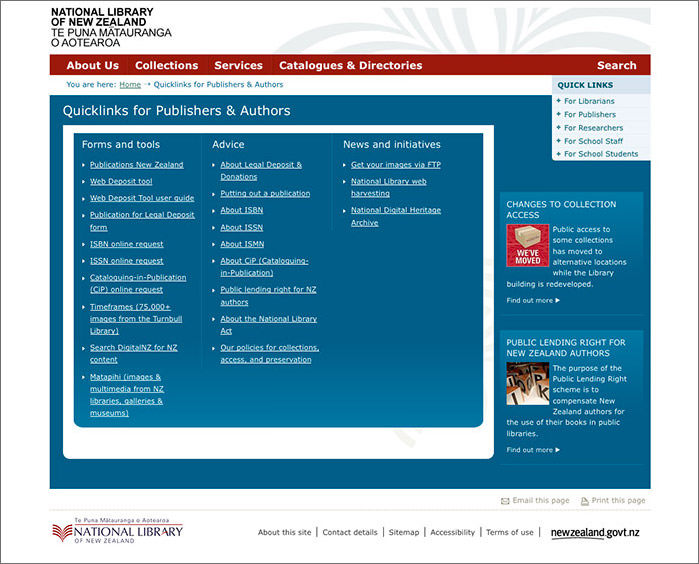
Task: Click the National Library footer logo
Action: pyautogui.click(x=117, y=531)
